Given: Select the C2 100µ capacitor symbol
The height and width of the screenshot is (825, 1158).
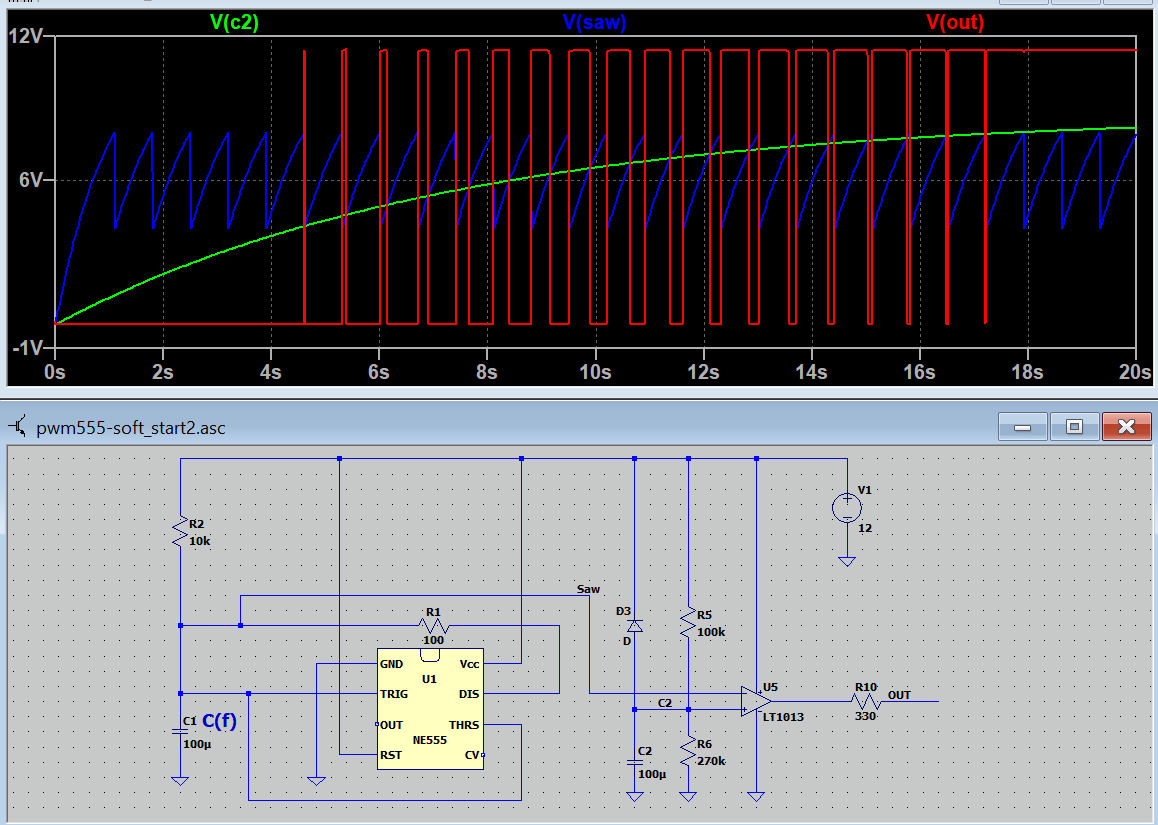Looking at the screenshot, I should (634, 761).
